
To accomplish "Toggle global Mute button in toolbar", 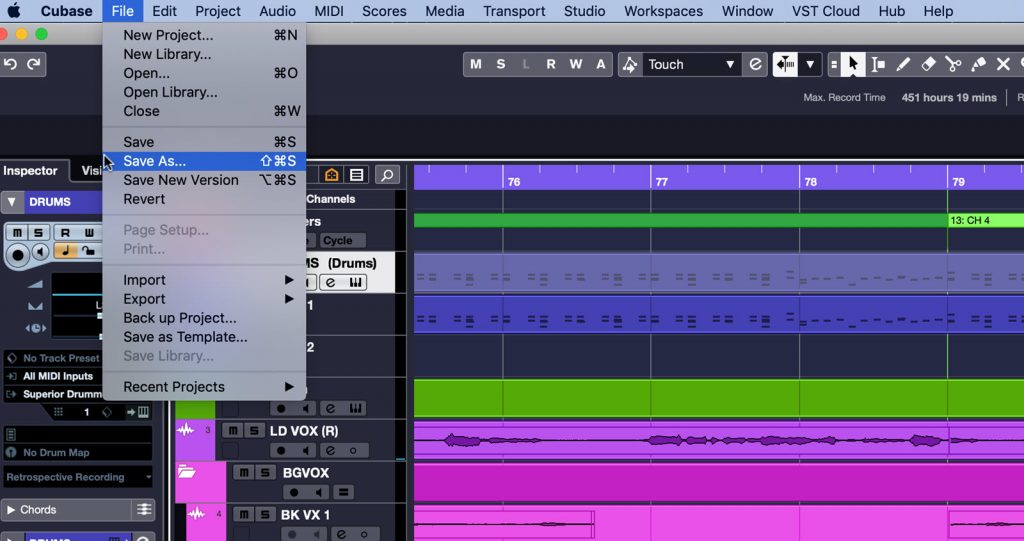I will click(476, 64).
